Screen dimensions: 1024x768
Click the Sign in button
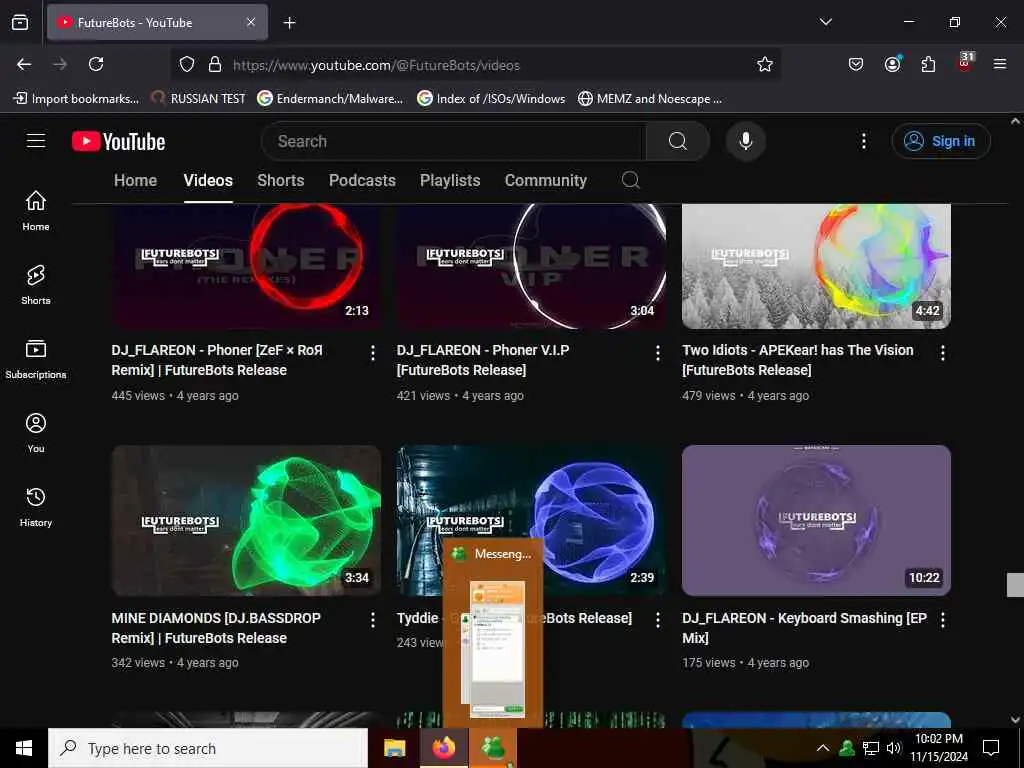[x=940, y=141]
